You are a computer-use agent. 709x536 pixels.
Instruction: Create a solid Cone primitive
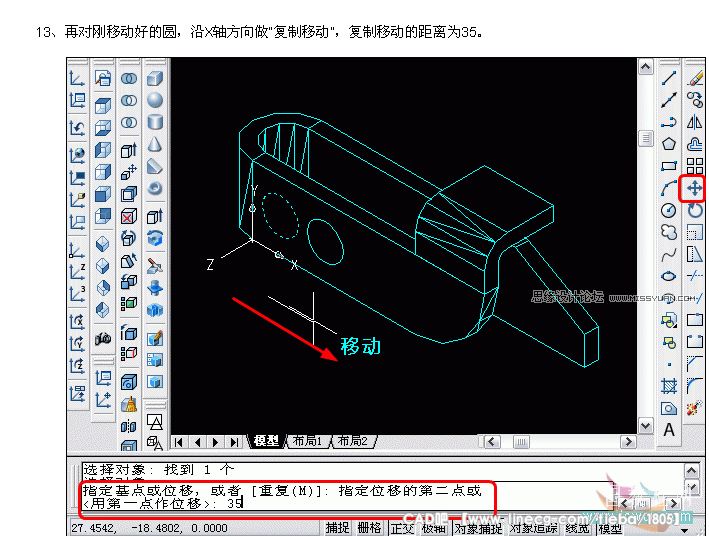click(155, 144)
